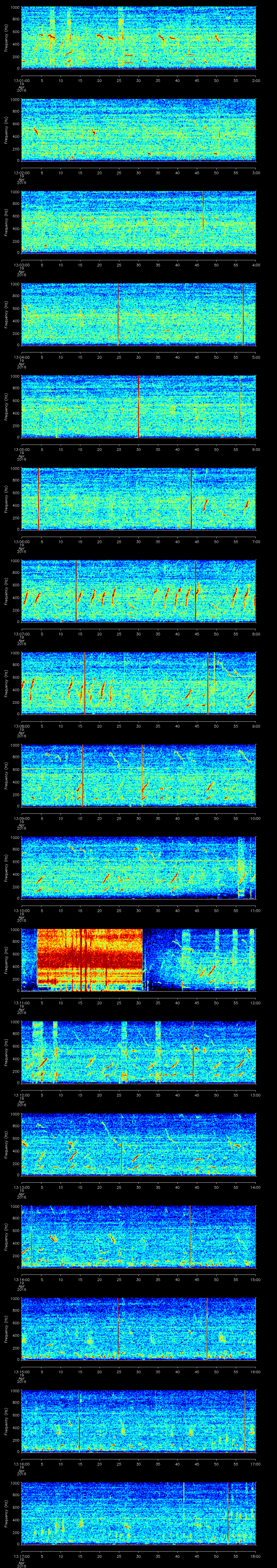This screenshot has height=1568, width=277.
Task: Click the 10:00 end-of-axis label
Action: [x=256, y=818]
